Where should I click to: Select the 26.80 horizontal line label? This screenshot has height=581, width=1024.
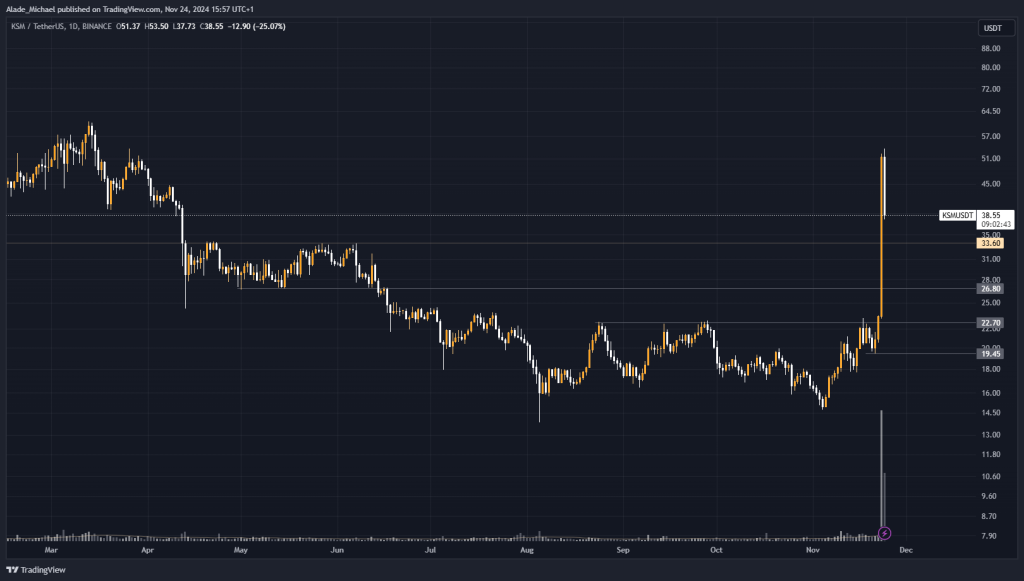coord(991,288)
